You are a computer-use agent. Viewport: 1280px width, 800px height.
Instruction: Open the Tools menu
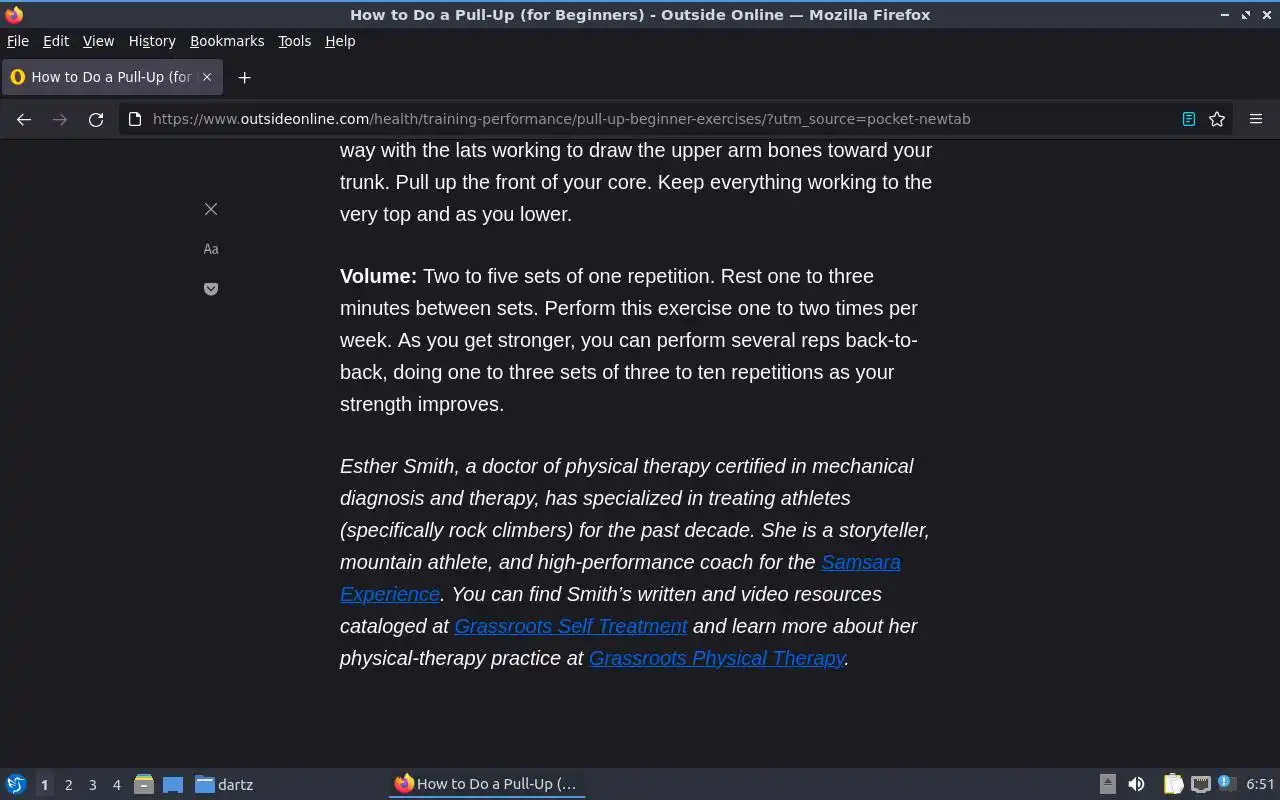pyautogui.click(x=294, y=41)
